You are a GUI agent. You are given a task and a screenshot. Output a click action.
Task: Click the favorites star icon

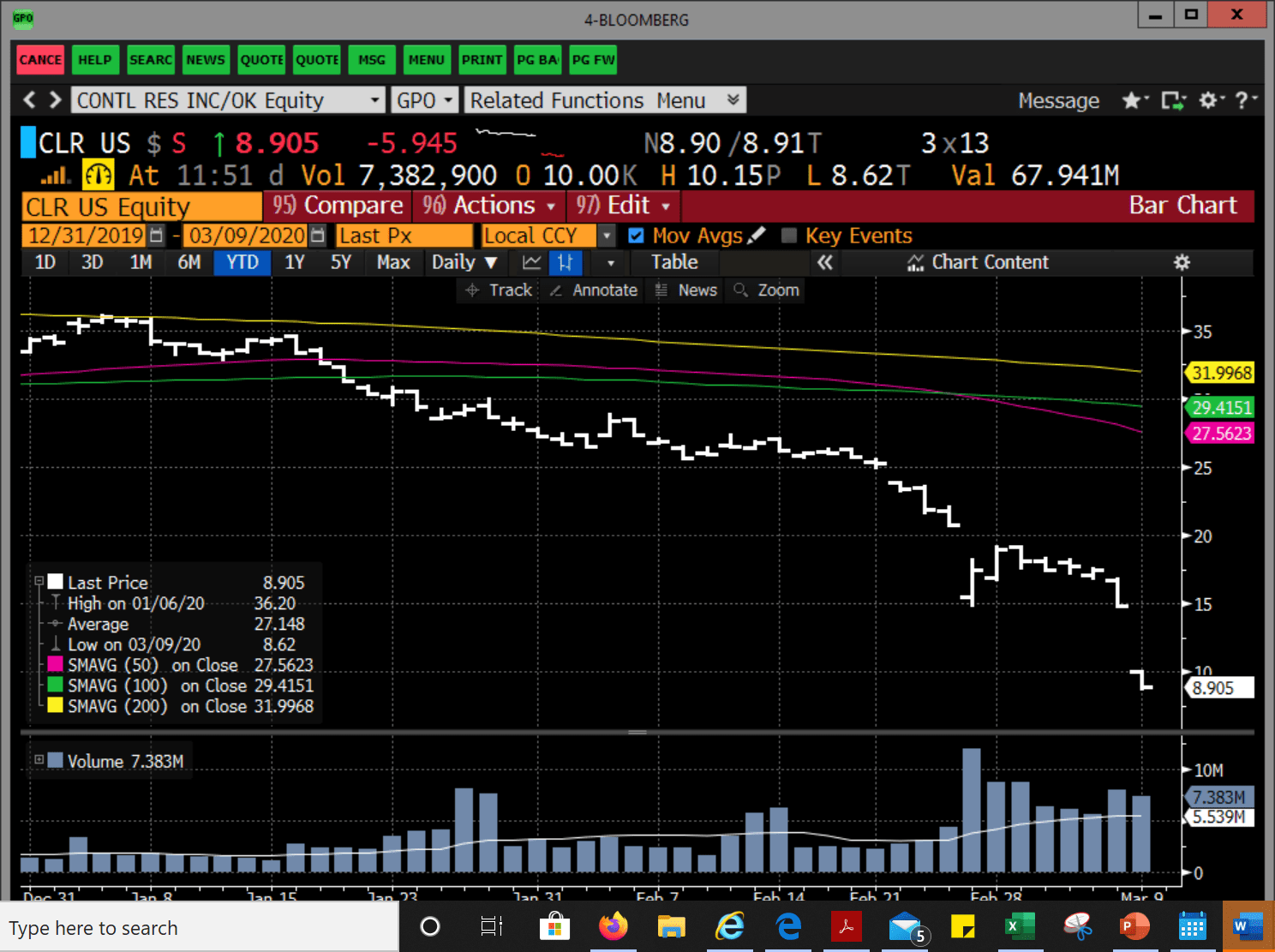point(1132,101)
